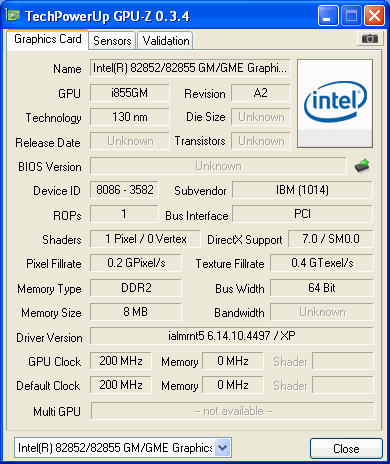
Task: Click the Close button
Action: click(346, 448)
